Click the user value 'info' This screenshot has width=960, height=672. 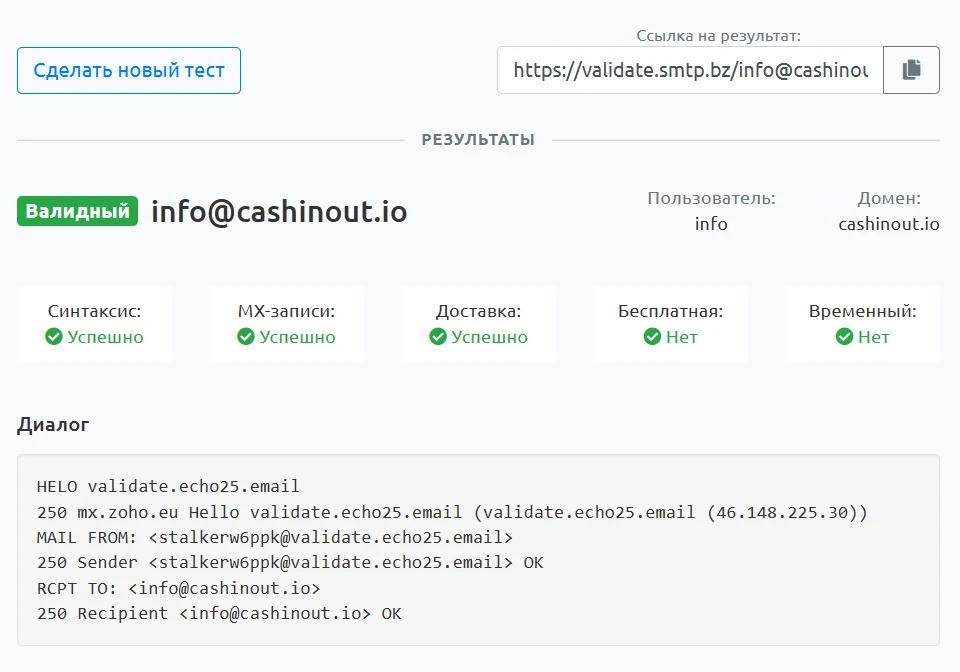pos(711,224)
